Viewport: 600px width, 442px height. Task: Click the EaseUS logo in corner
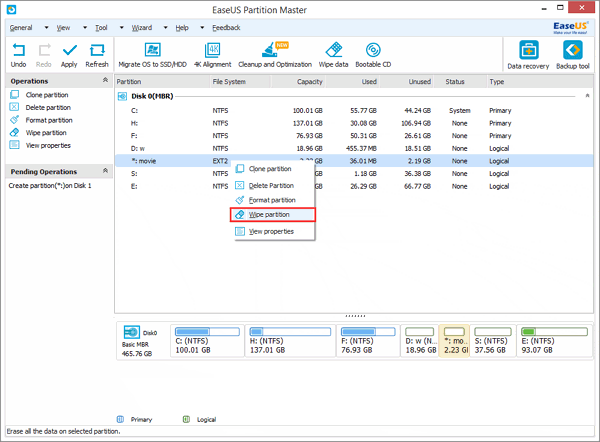click(570, 28)
